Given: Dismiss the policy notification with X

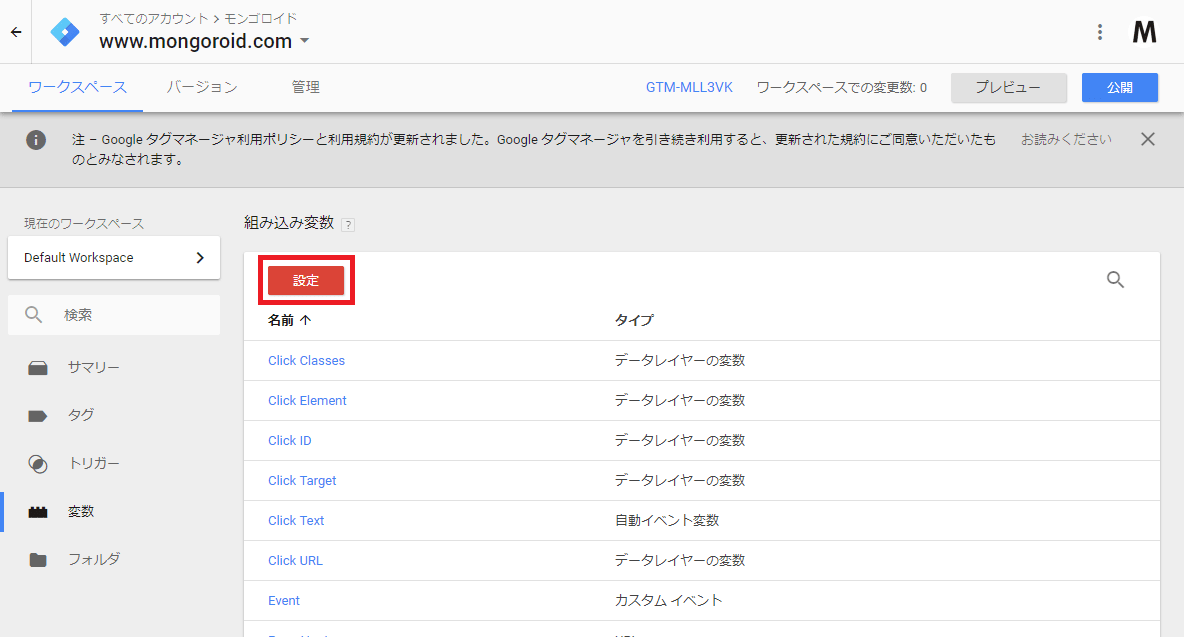Looking at the screenshot, I should tap(1148, 140).
